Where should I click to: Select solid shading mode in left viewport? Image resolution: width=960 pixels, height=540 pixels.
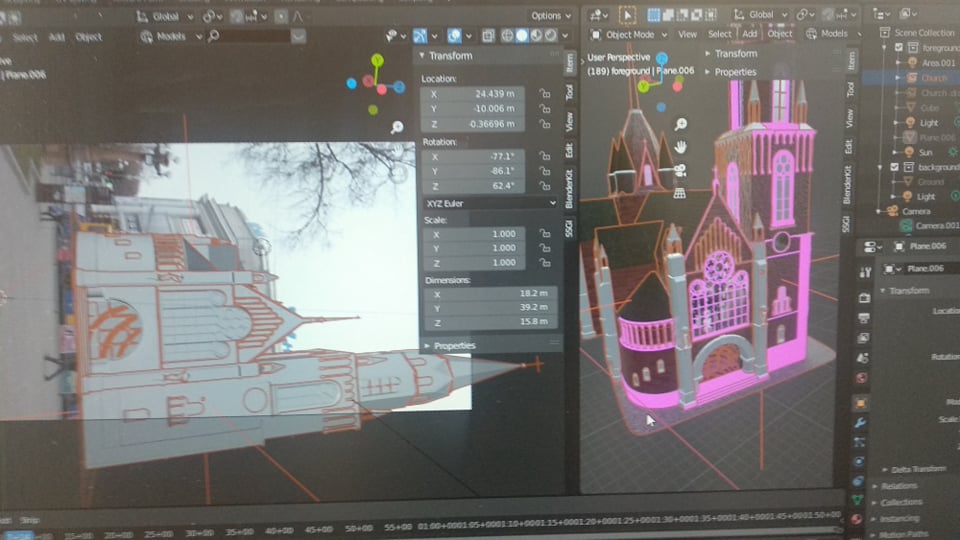click(x=522, y=36)
